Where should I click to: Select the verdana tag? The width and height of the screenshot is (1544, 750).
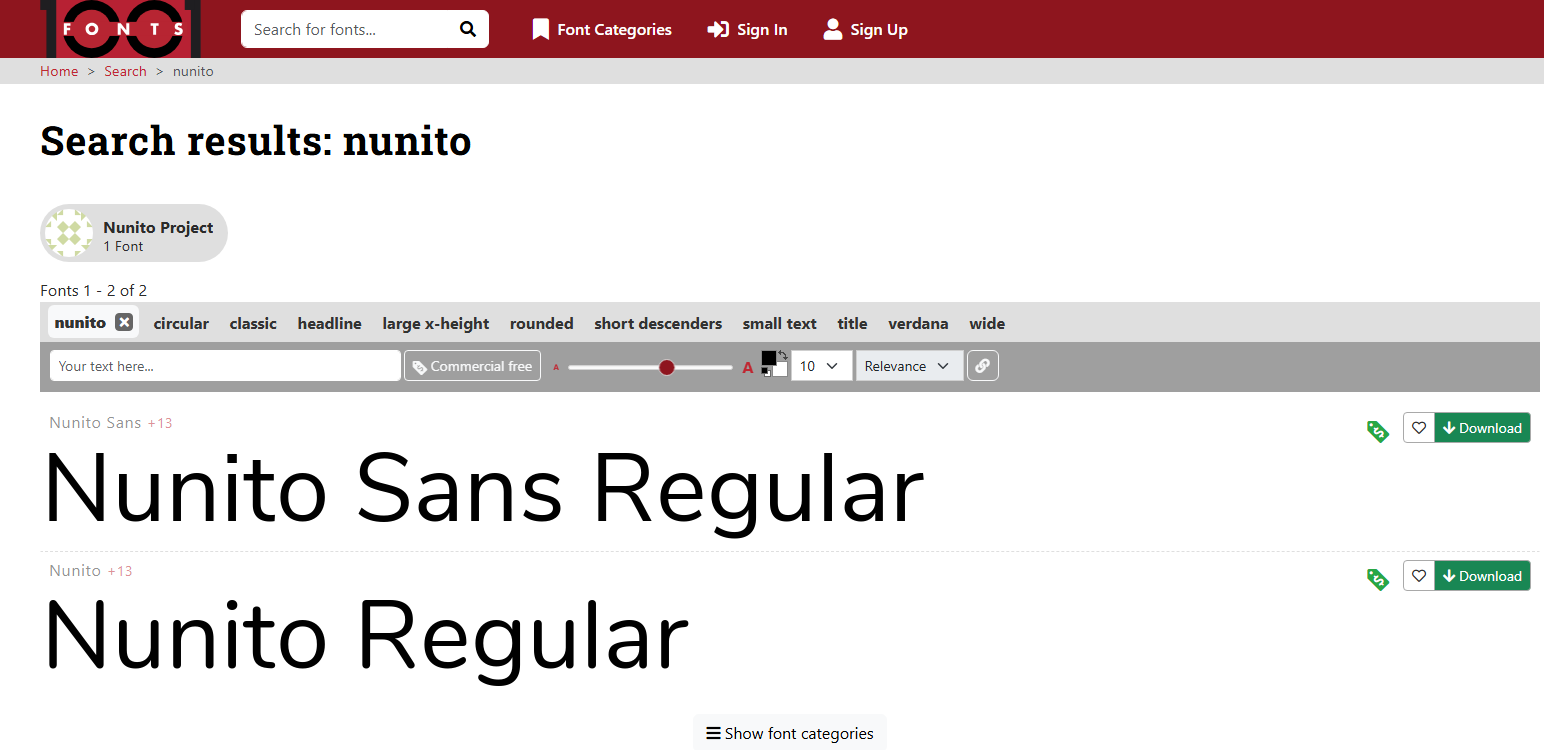pos(918,323)
